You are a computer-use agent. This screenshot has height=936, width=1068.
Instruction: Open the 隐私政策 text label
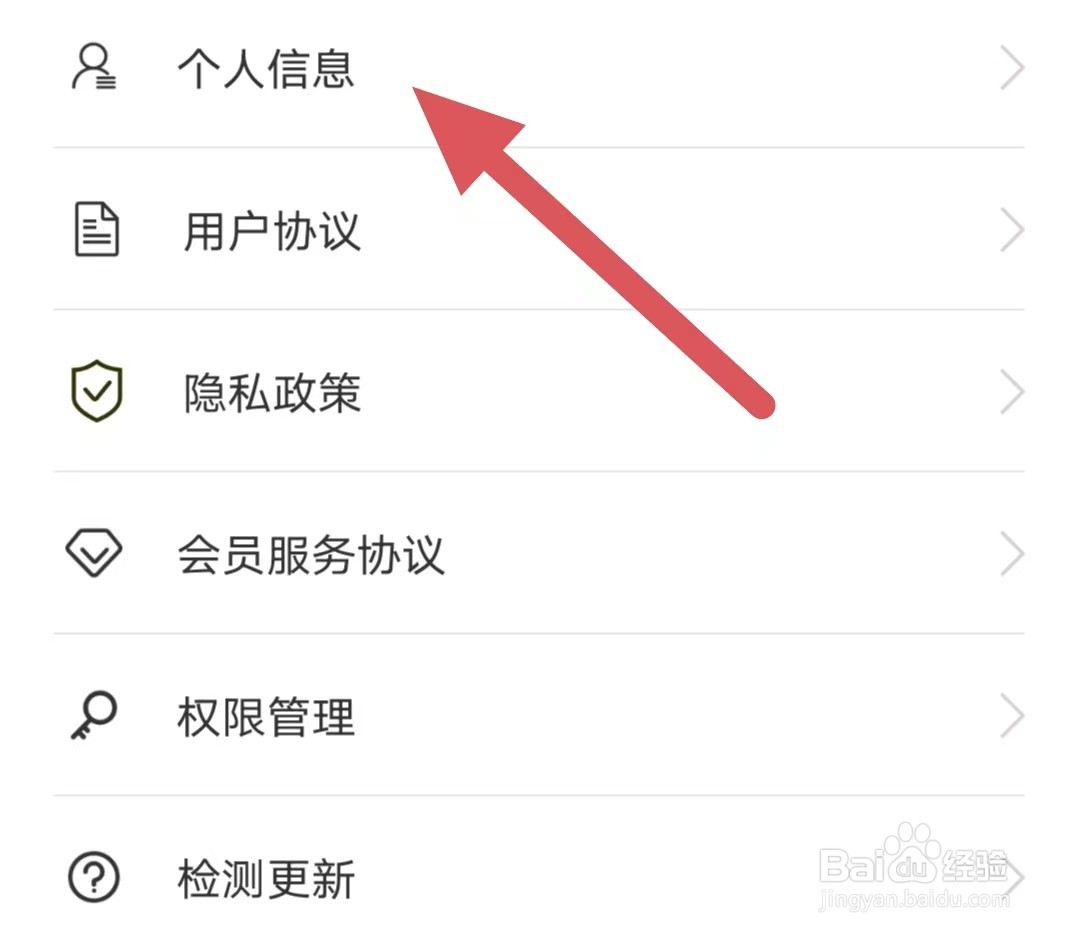point(272,393)
